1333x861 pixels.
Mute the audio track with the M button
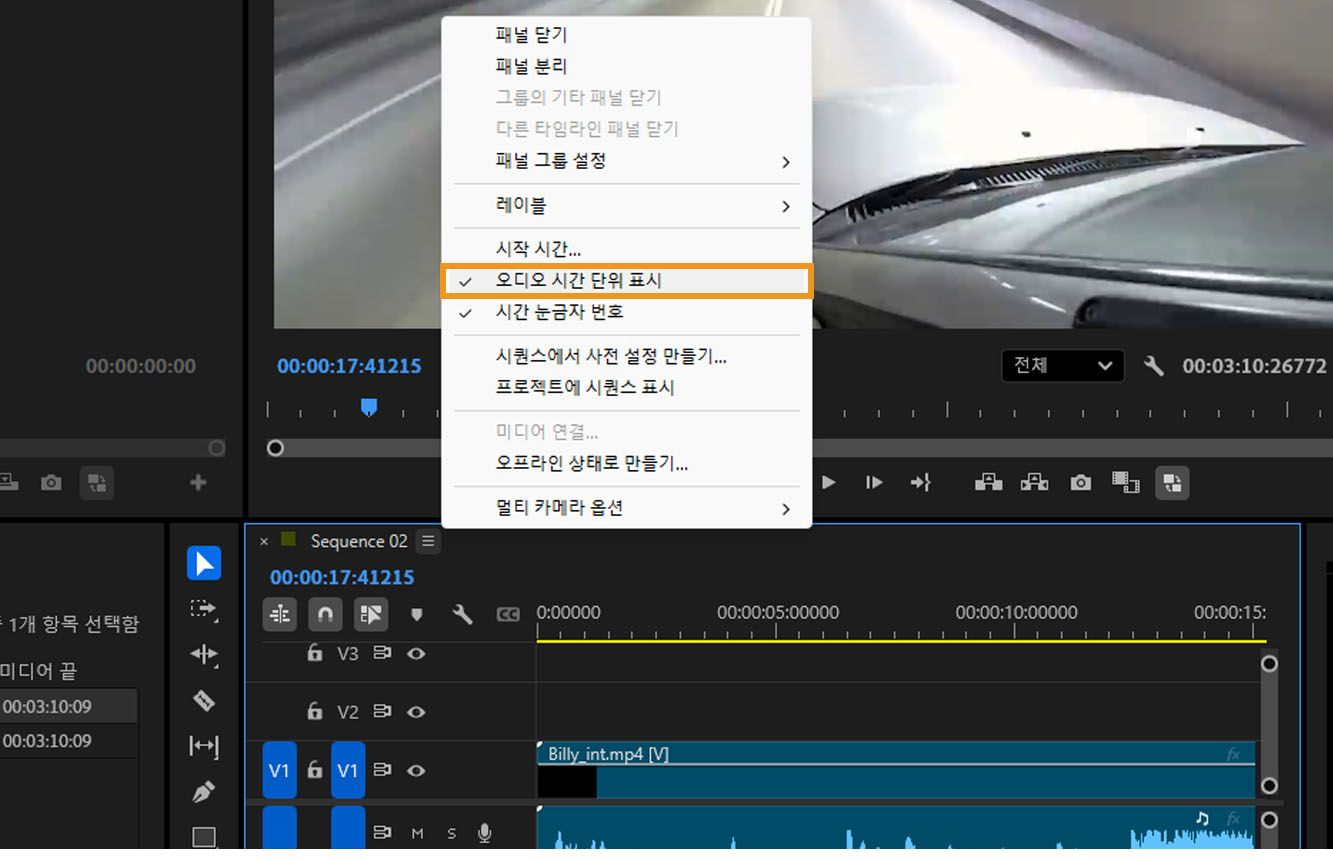(x=417, y=831)
